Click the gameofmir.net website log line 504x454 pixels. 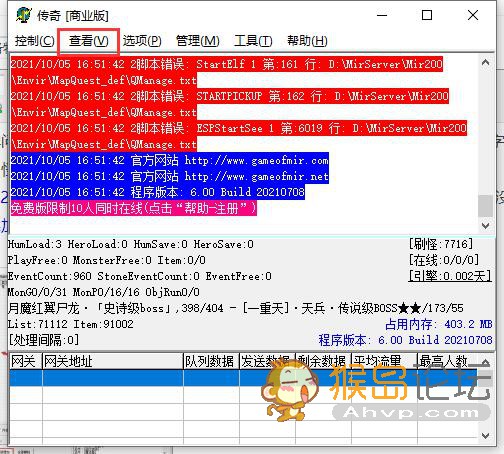point(170,176)
